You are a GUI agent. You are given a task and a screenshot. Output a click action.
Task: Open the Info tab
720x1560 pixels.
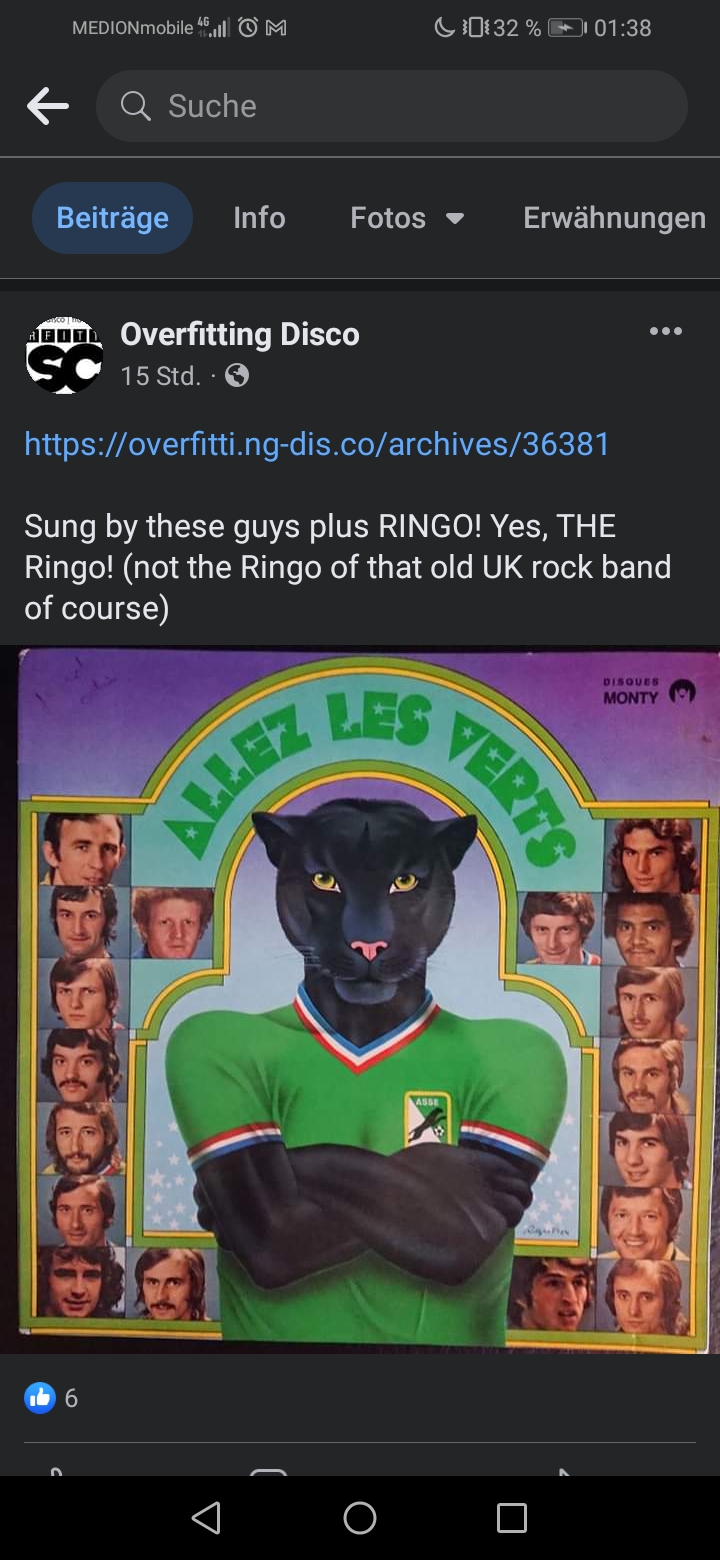[x=259, y=218]
